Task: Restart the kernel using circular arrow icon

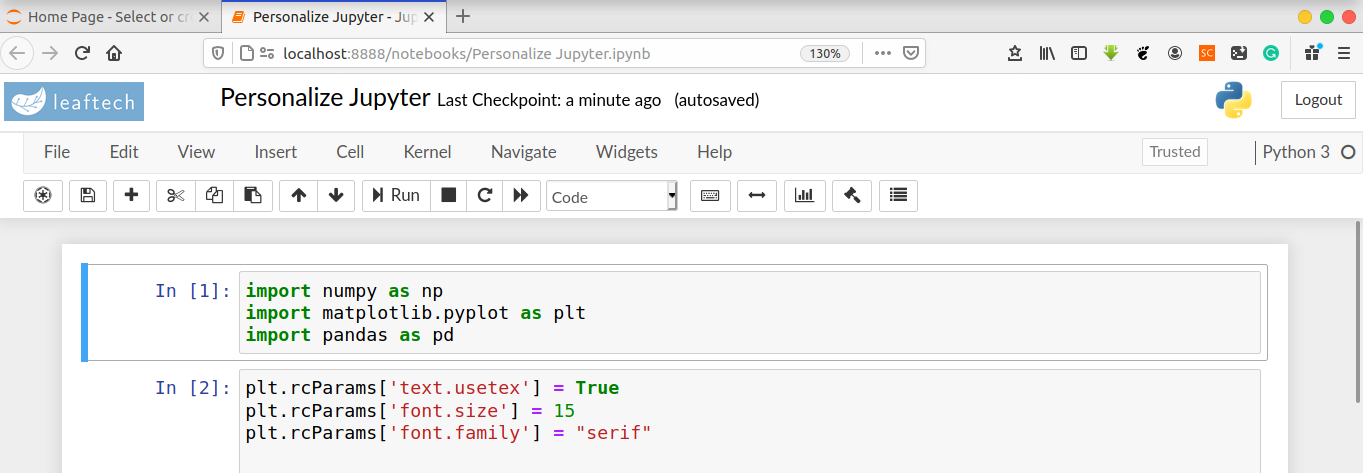Action: 485,196
